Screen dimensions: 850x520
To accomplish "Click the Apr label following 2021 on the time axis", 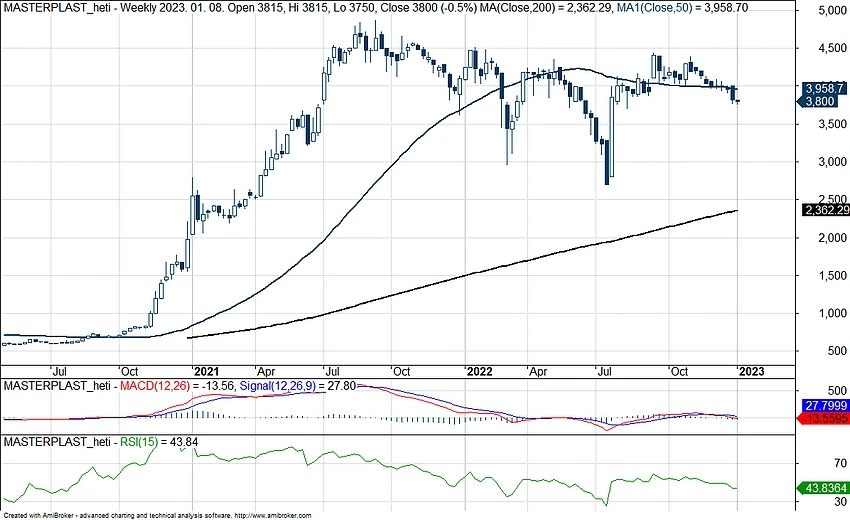I will tap(266, 372).
